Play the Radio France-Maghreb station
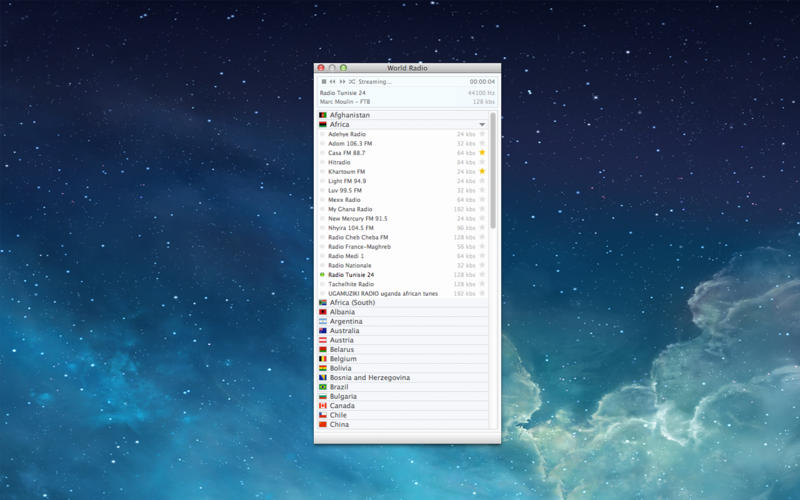Image resolution: width=800 pixels, height=500 pixels. click(359, 247)
